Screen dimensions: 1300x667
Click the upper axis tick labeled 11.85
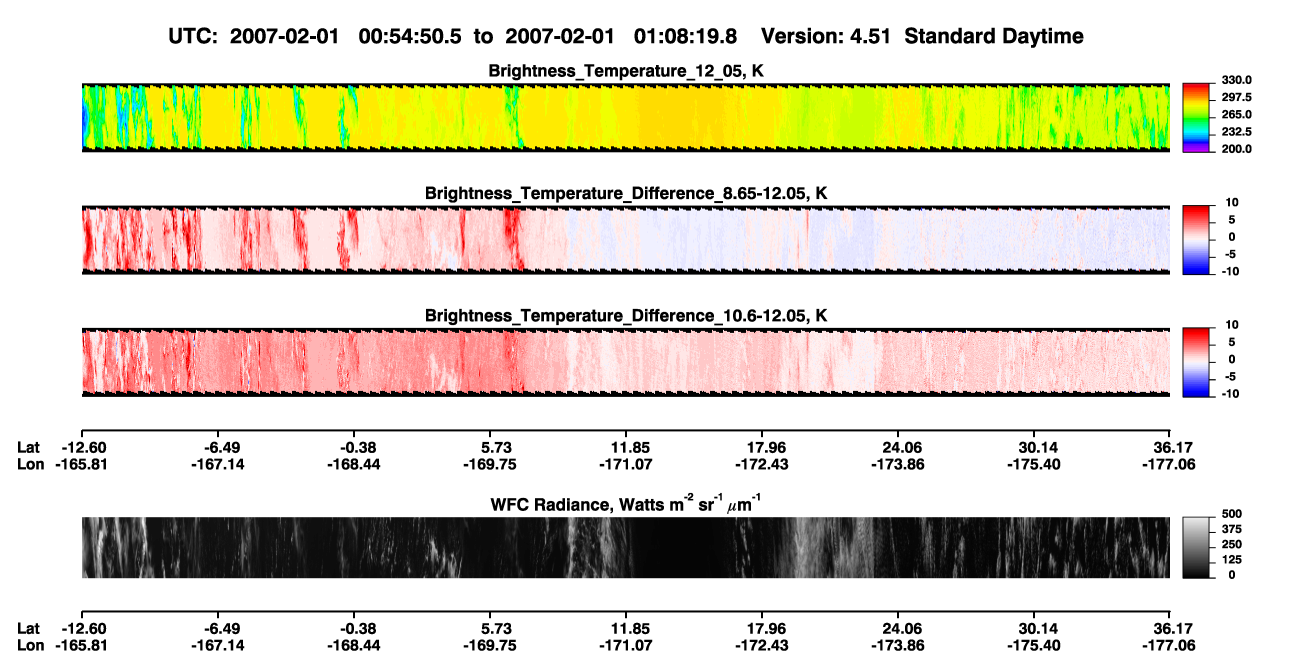625,448
